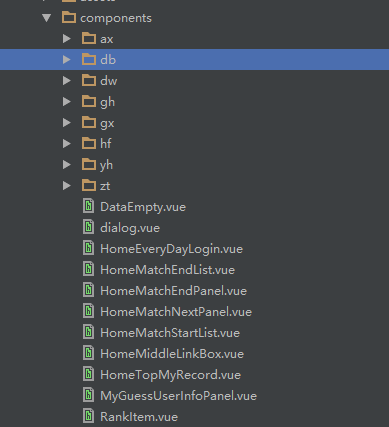Open the file named DataEmpty.vue

[x=143, y=207]
